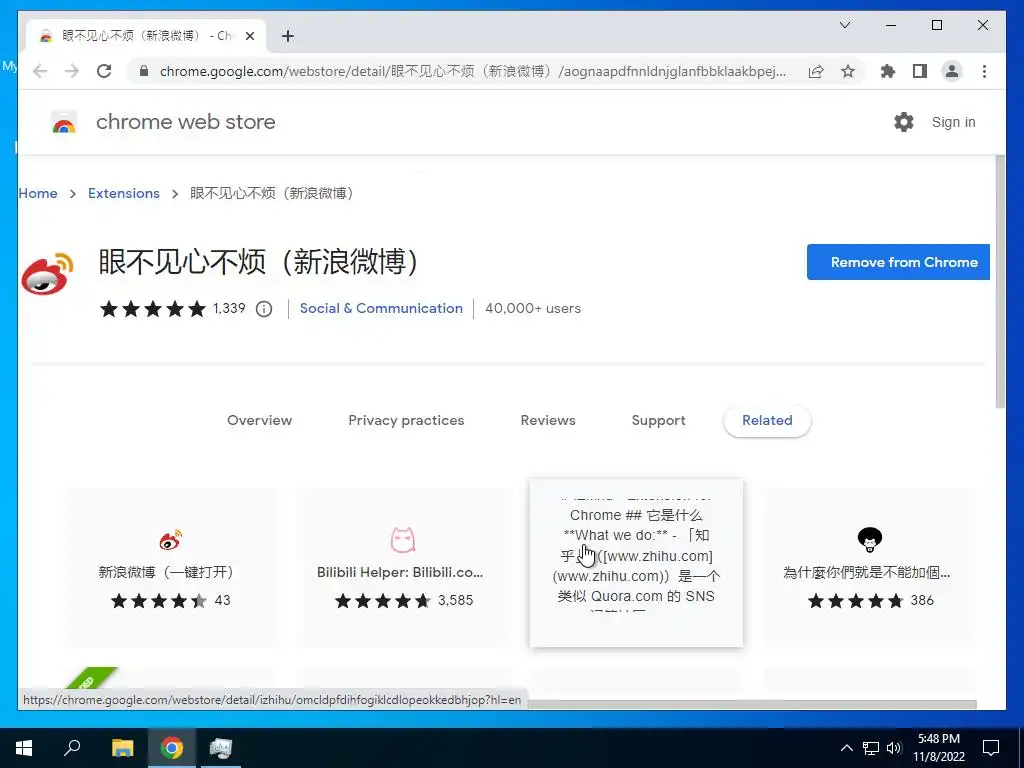This screenshot has width=1024, height=768.
Task: Open network status in system tray
Action: (x=871, y=748)
